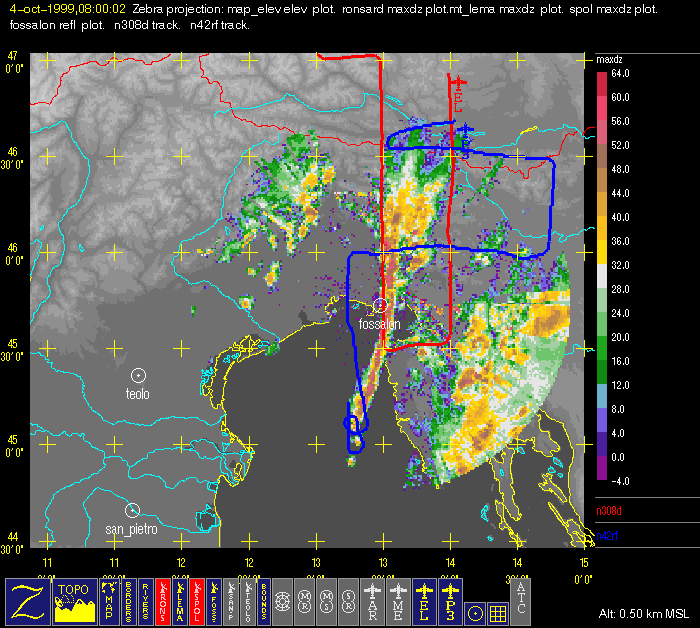Click the ATC tower icon
700x628 pixels.
[521, 601]
